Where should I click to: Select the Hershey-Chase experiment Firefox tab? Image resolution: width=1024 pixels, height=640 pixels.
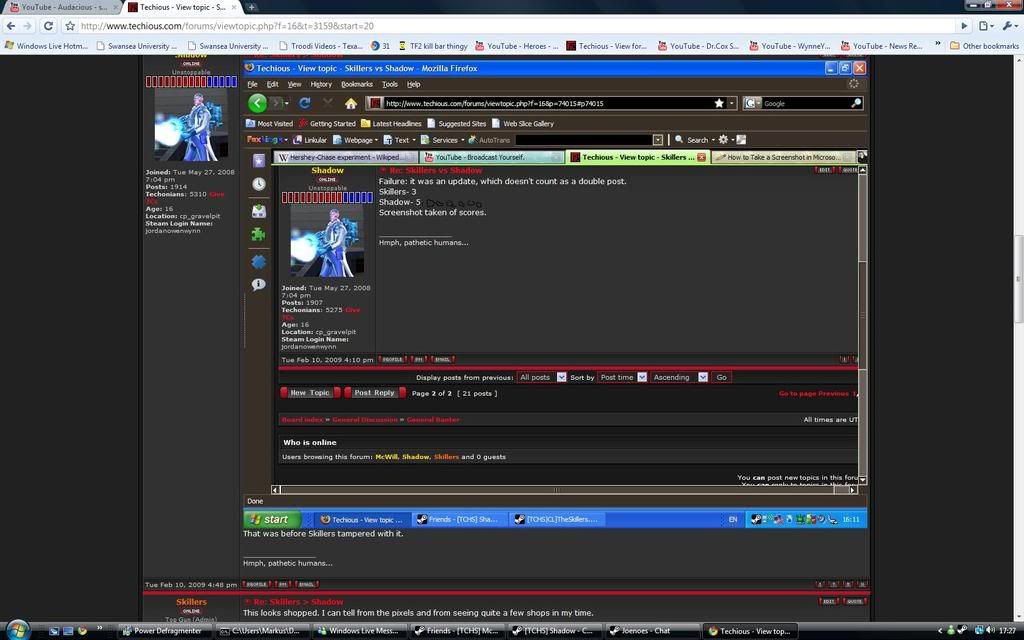[346, 157]
